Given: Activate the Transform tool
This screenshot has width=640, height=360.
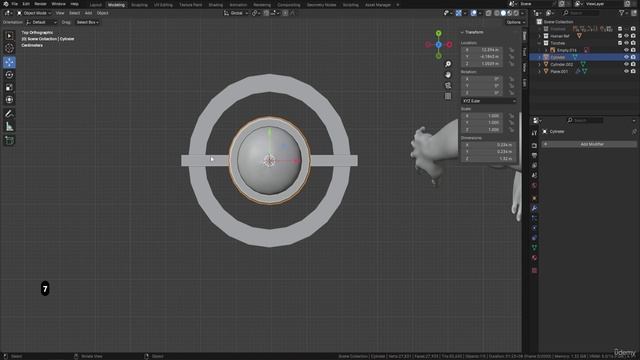Looking at the screenshot, I should tap(9, 100).
